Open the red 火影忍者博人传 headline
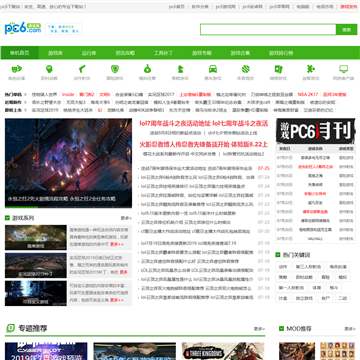This screenshot has height=360, width=360. (x=204, y=144)
